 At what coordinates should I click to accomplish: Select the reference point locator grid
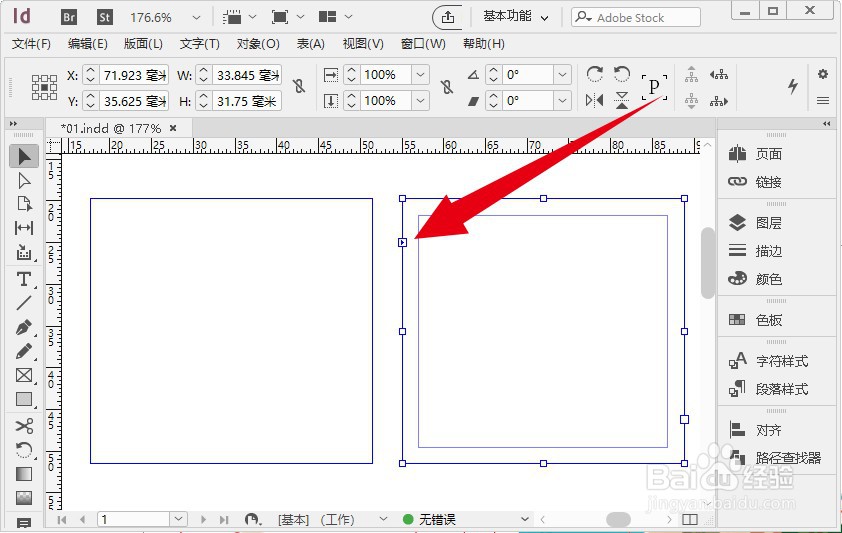[x=44, y=88]
